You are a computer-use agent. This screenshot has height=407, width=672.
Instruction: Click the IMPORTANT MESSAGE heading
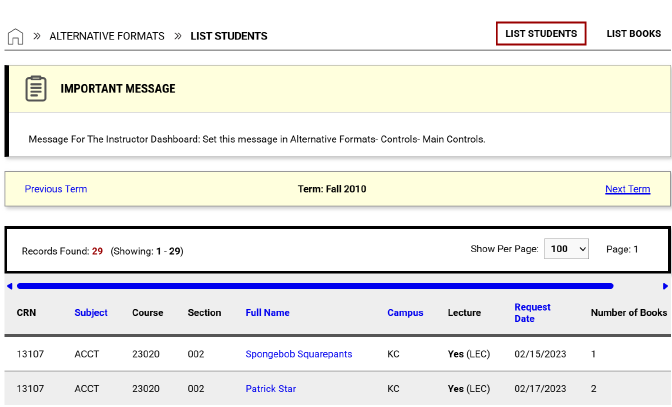118,89
